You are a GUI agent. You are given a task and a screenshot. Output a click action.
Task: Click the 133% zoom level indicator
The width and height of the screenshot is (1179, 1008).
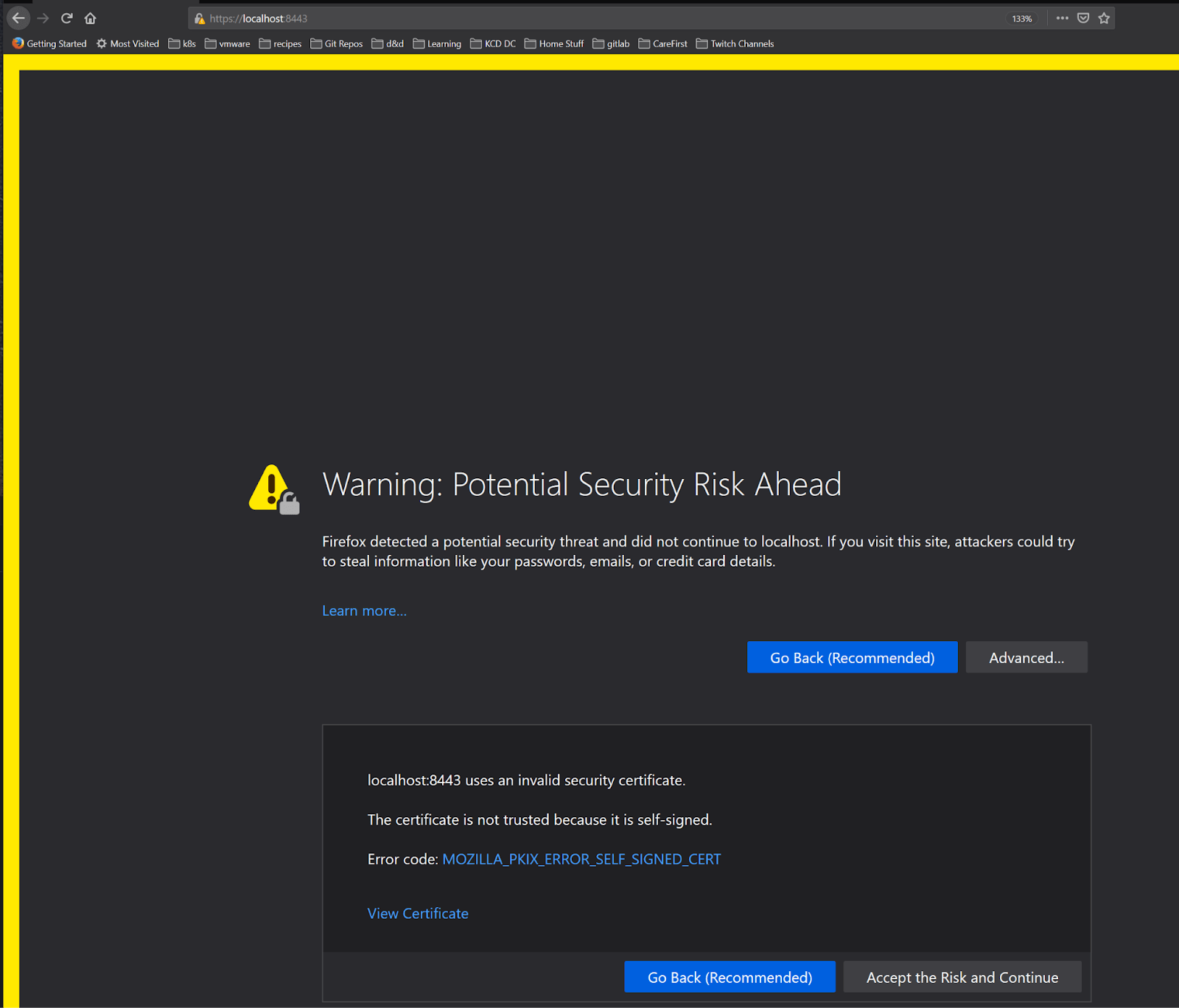pyautogui.click(x=1022, y=18)
